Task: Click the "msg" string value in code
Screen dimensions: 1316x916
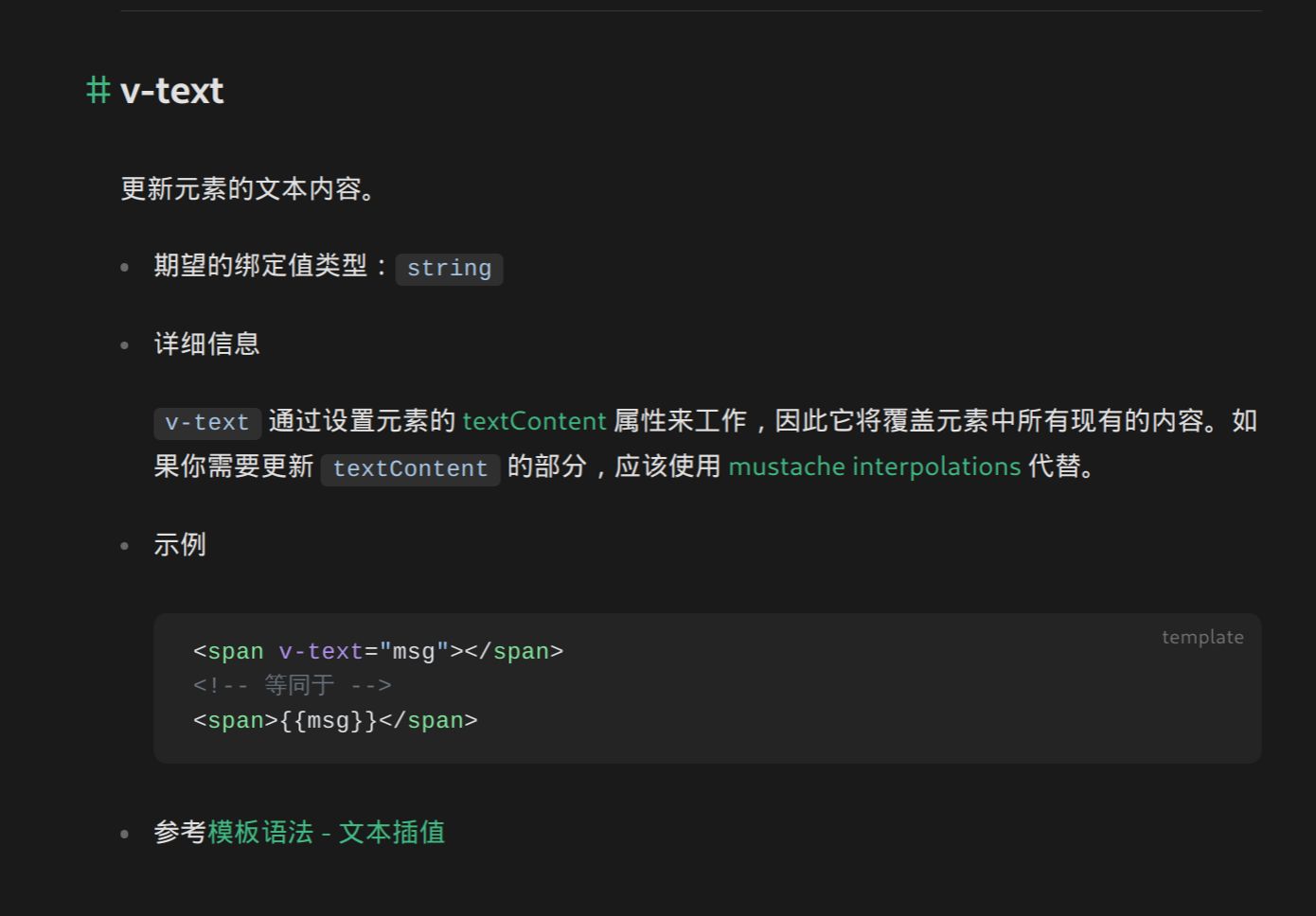Action: (x=414, y=652)
